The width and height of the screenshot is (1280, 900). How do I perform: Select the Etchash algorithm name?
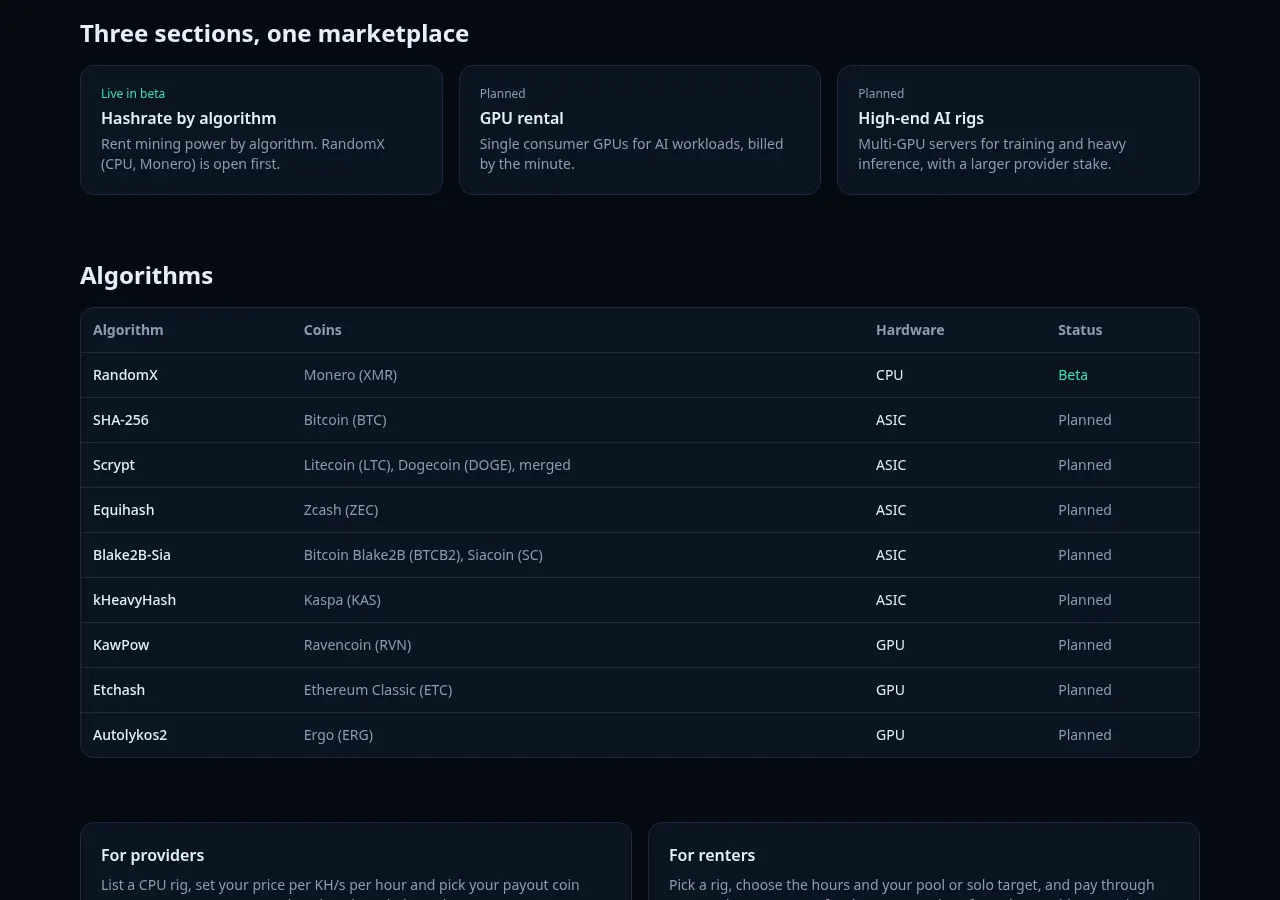[x=119, y=690]
